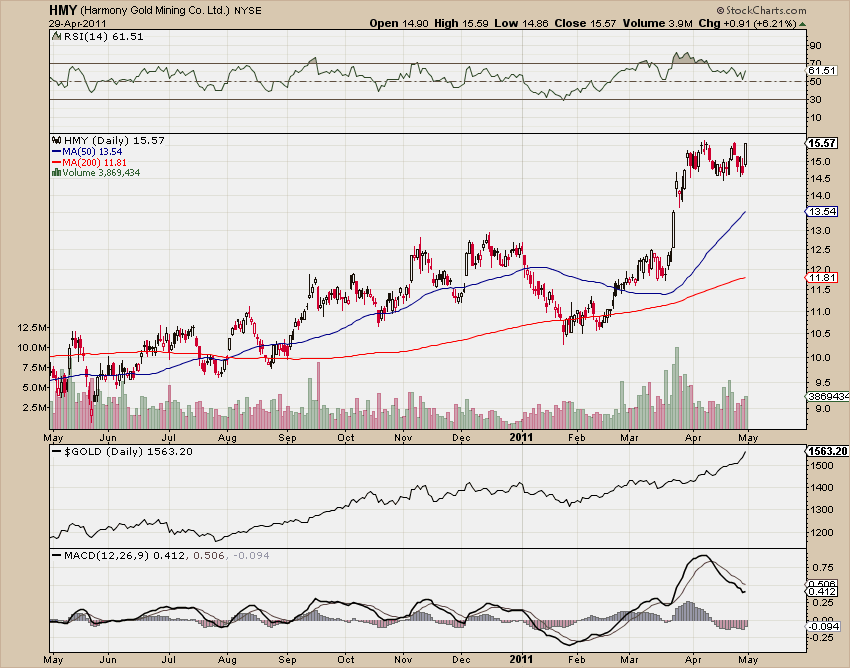Click the Sep label on price panel time axis

click(287, 438)
